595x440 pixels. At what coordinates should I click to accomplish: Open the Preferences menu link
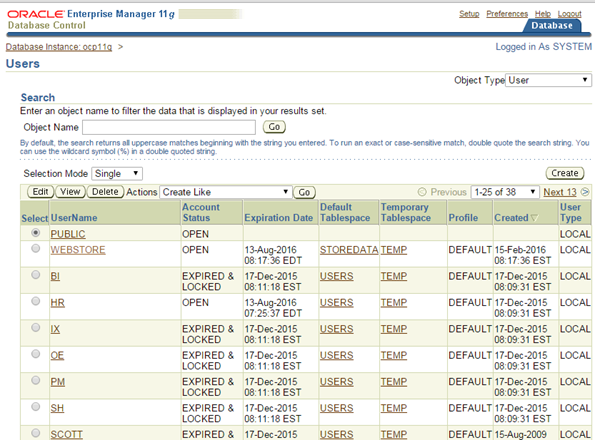[x=507, y=14]
